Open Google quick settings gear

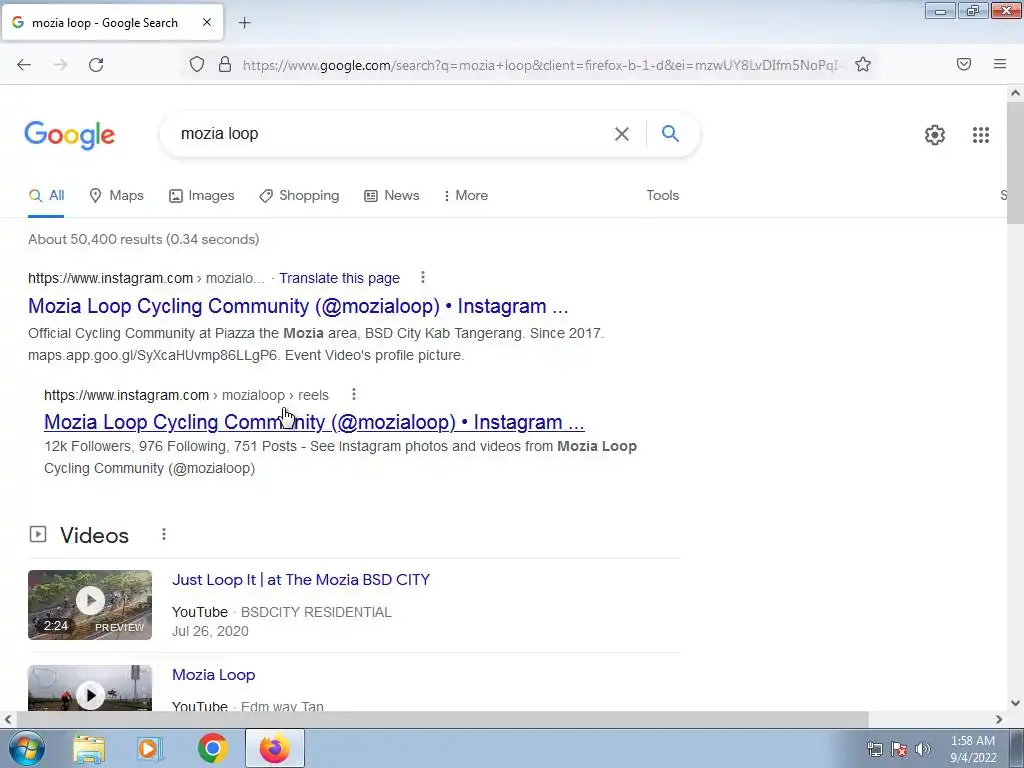tap(935, 135)
